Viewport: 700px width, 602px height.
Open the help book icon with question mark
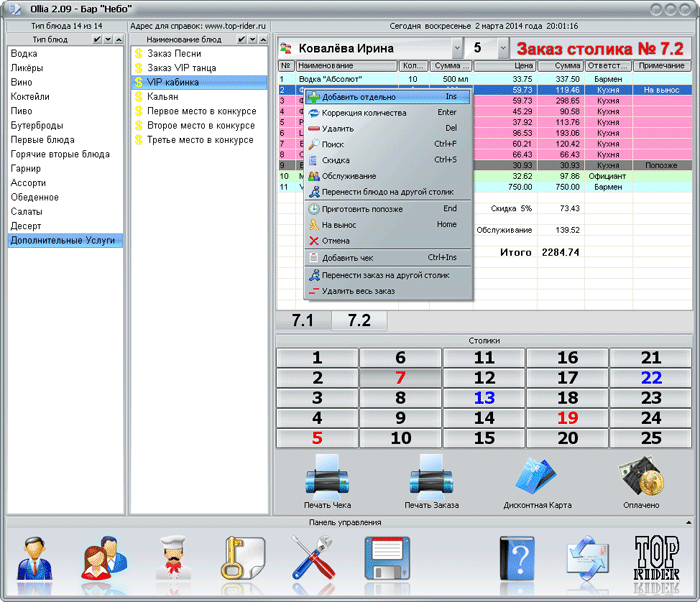point(518,559)
